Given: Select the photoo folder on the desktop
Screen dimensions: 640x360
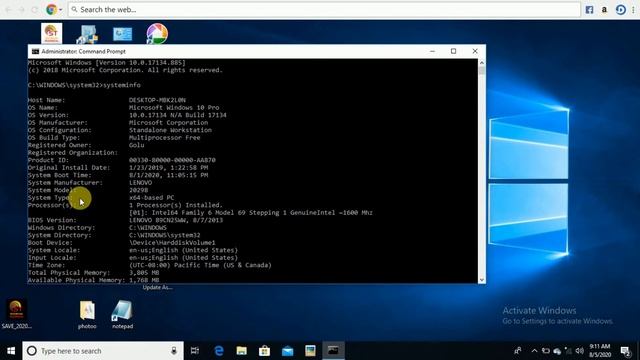Looking at the screenshot, I should (x=87, y=315).
